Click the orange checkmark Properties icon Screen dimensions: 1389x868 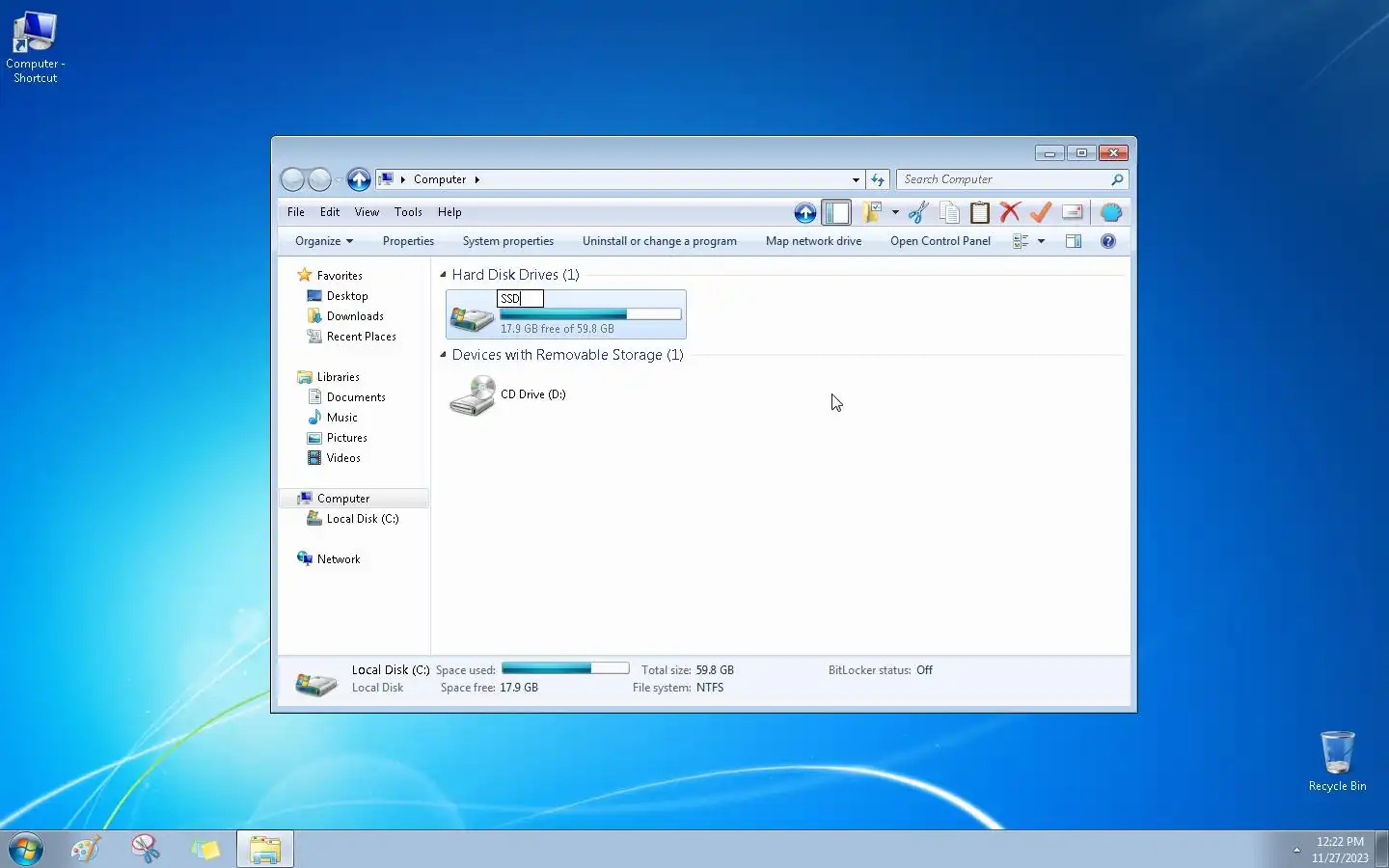point(1041,212)
